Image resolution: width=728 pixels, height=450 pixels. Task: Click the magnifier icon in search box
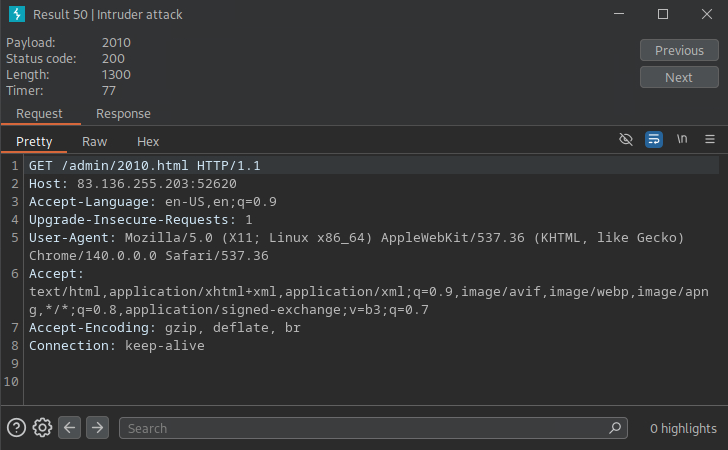click(616, 428)
